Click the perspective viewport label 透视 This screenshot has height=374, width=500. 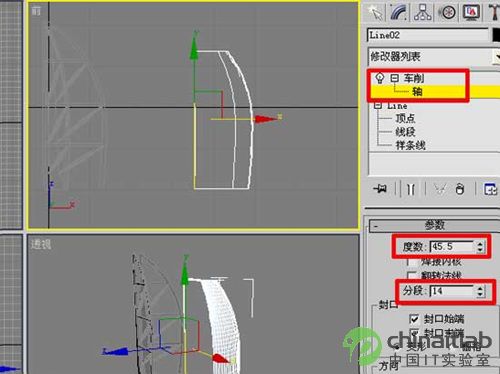41,244
